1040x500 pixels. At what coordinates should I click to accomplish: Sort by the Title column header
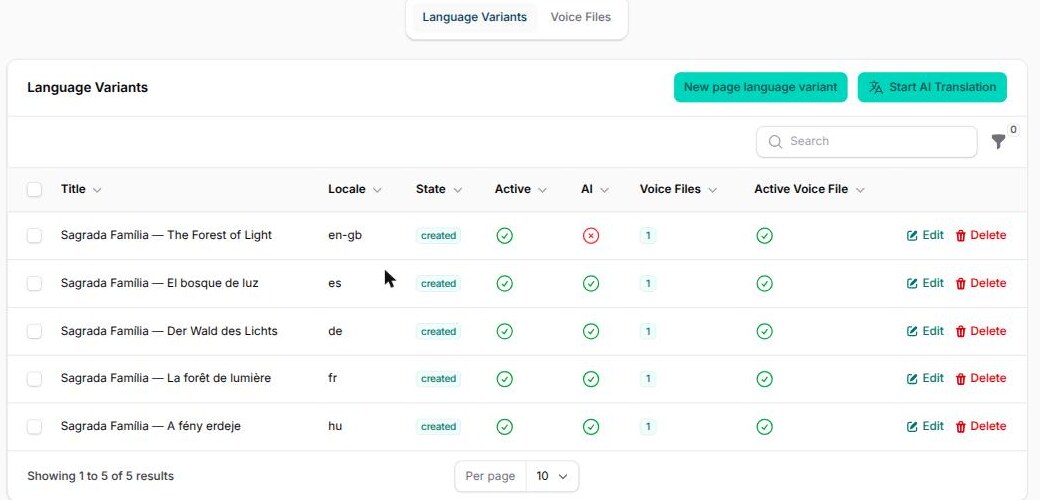(x=81, y=189)
